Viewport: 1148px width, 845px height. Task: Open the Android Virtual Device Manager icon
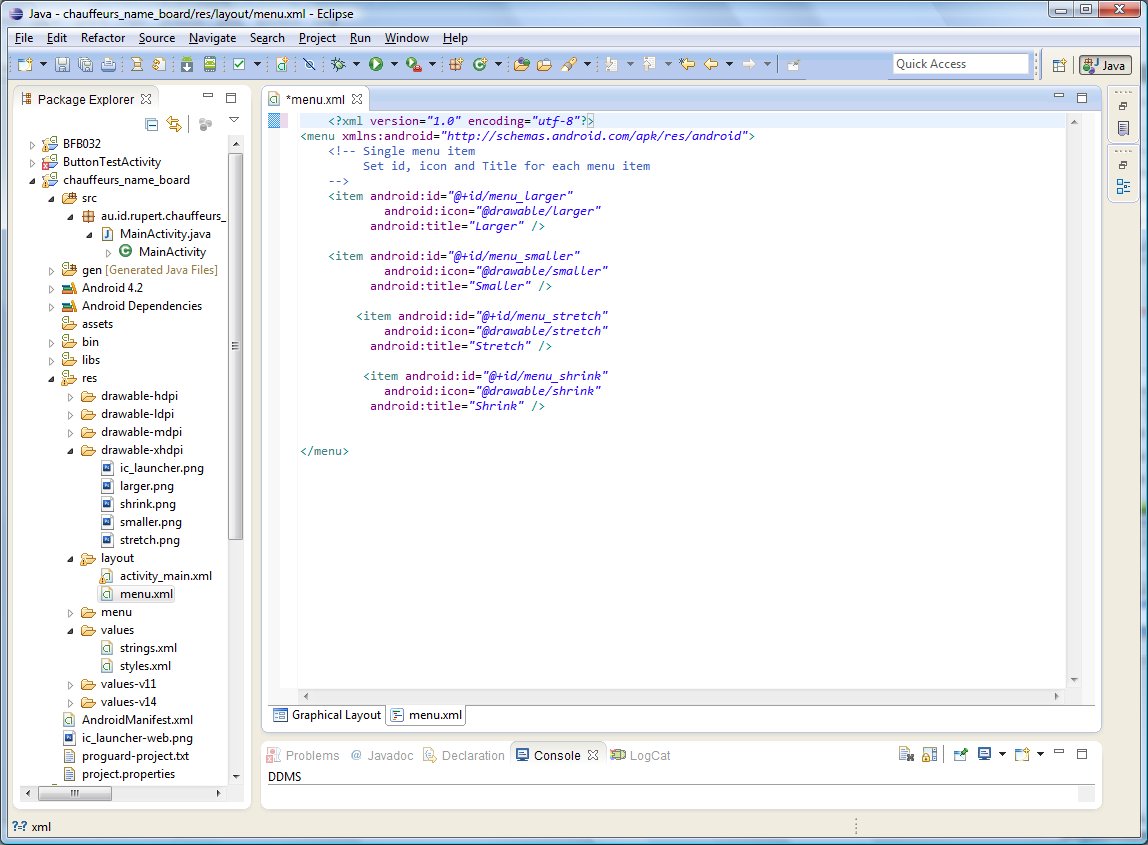[210, 64]
